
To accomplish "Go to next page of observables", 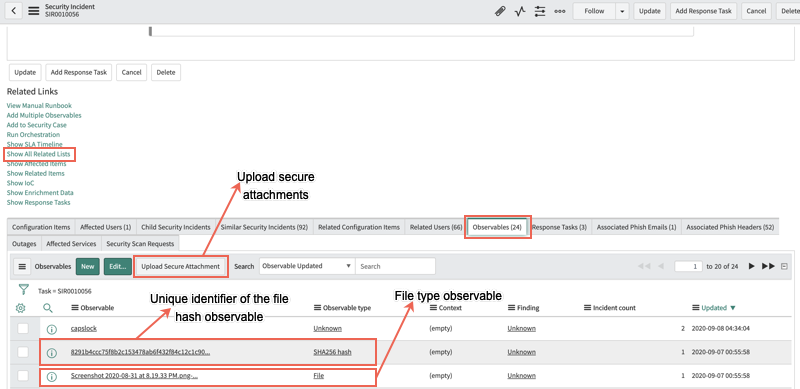I will coord(752,266).
